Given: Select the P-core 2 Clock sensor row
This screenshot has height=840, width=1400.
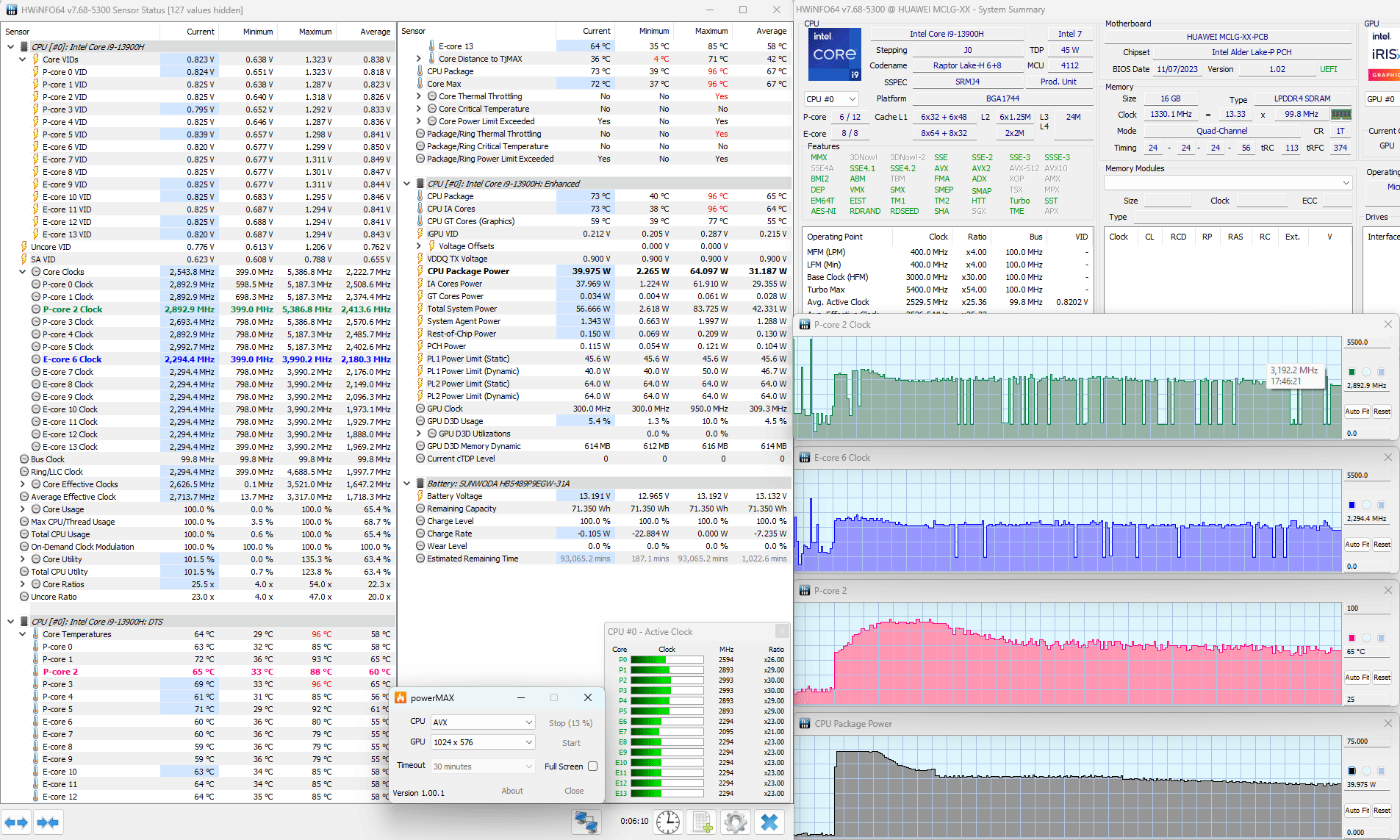Looking at the screenshot, I should [72, 309].
